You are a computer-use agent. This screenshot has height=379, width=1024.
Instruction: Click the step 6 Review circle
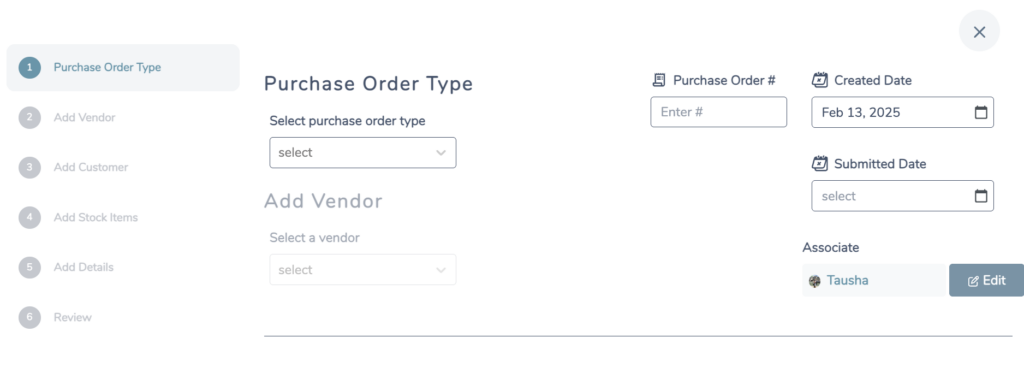29,317
